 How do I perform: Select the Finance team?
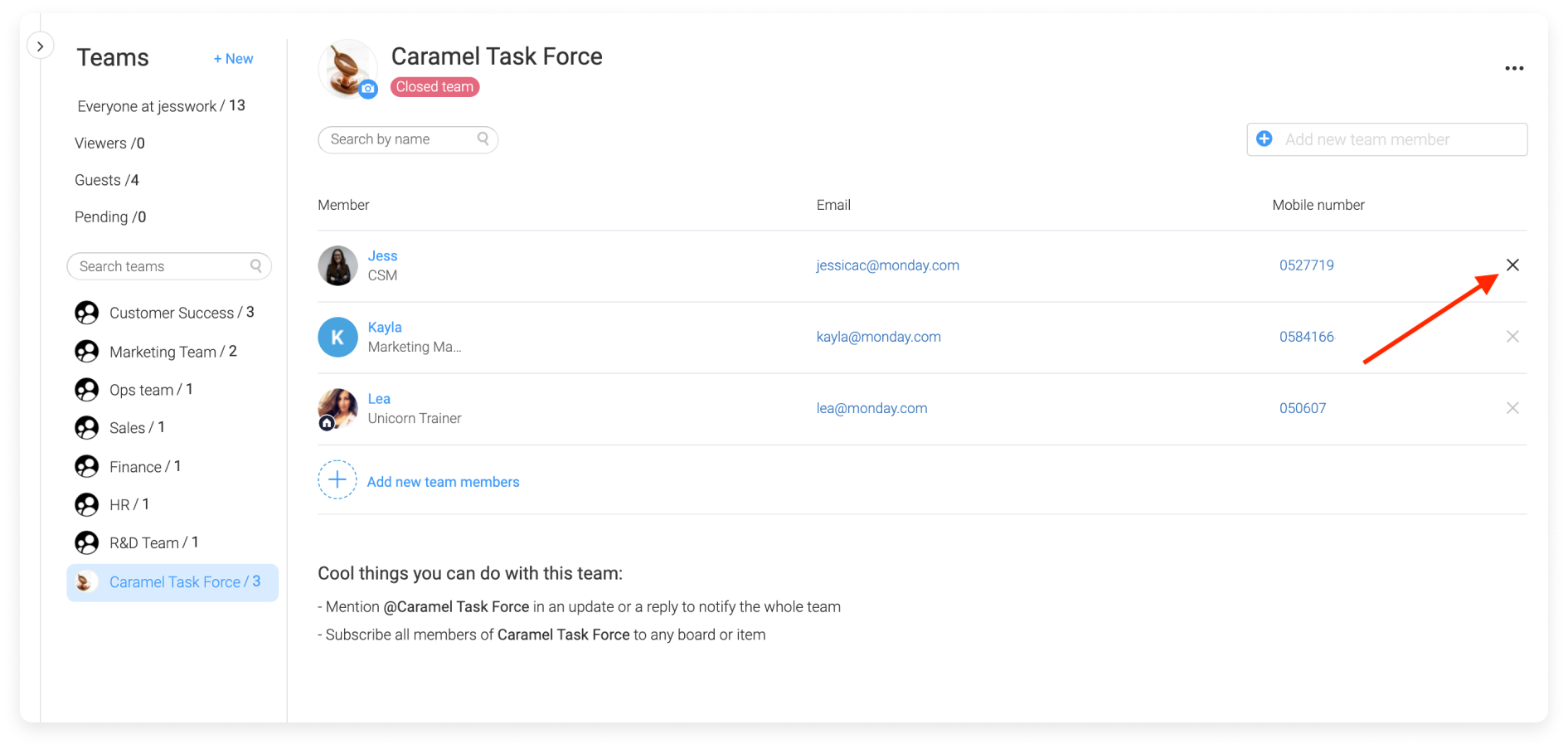coord(145,467)
